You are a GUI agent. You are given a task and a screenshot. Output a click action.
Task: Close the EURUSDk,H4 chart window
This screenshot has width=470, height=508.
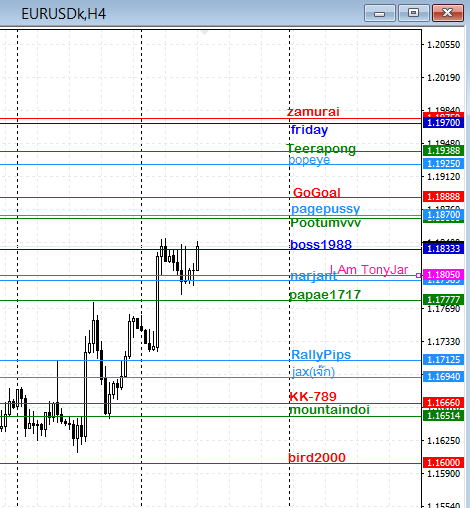pos(448,13)
